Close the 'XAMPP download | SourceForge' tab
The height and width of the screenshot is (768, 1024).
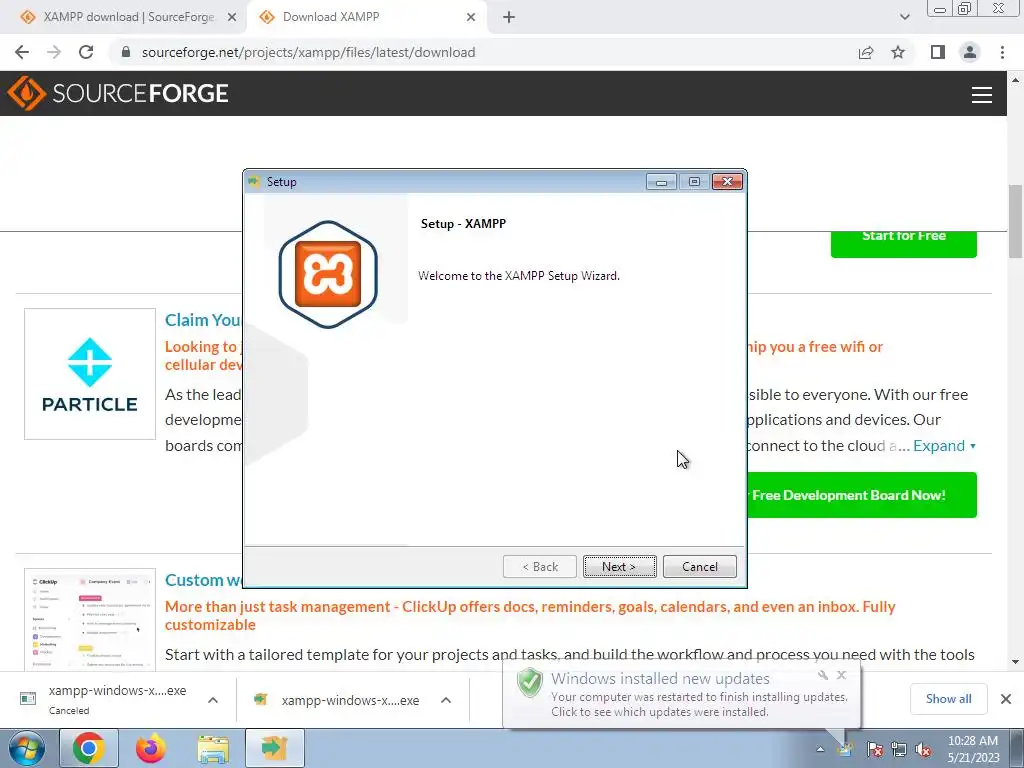point(232,17)
